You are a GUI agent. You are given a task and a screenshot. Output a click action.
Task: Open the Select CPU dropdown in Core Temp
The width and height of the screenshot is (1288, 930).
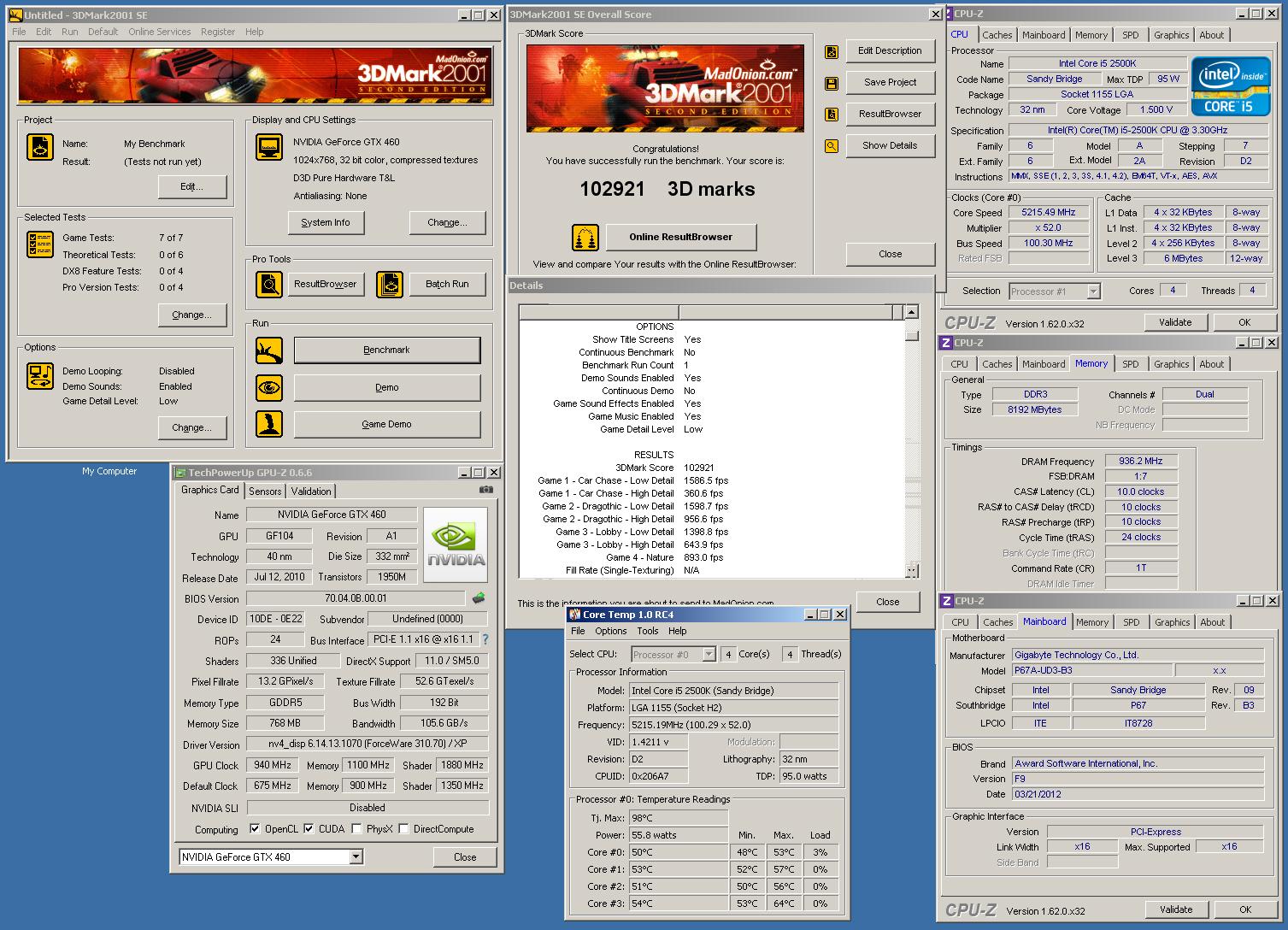tap(709, 654)
